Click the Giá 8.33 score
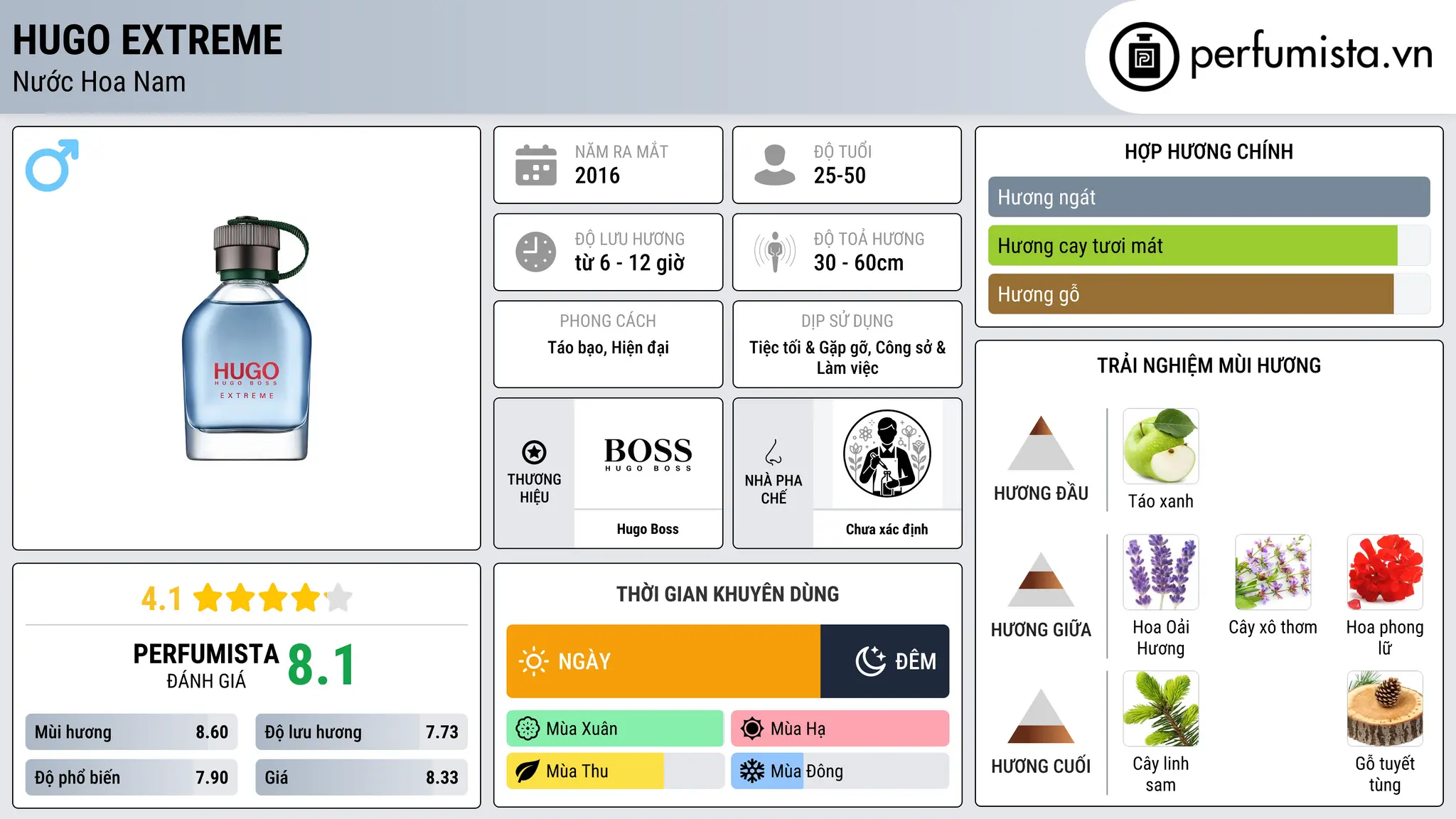Viewport: 1456px width, 819px height. click(361, 777)
